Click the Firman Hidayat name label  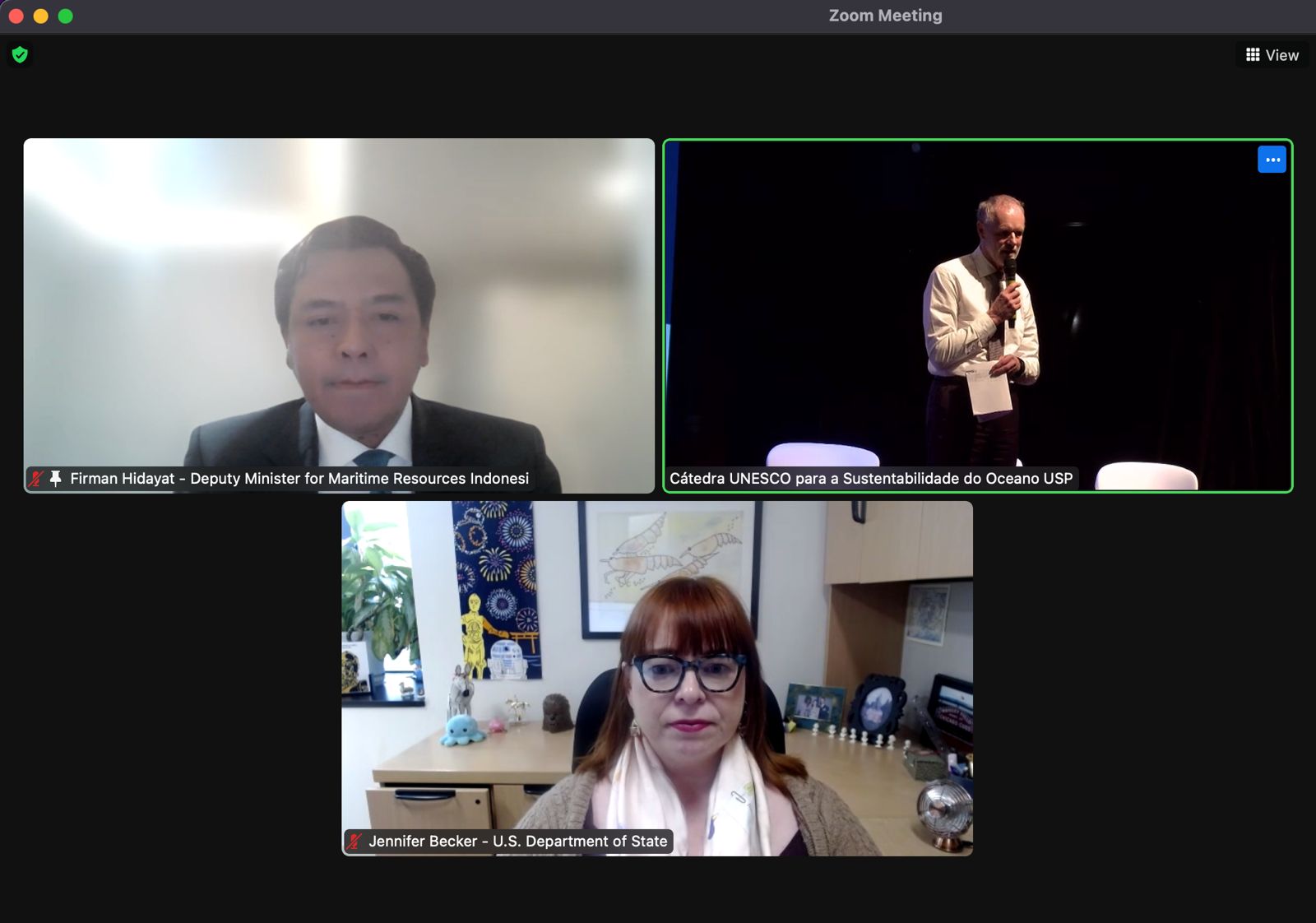pyautogui.click(x=299, y=479)
